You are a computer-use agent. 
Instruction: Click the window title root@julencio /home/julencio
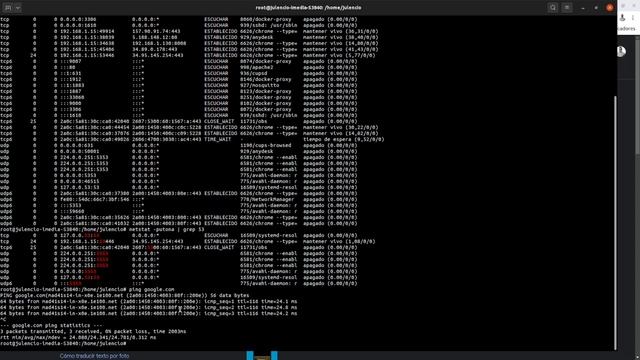308,7
